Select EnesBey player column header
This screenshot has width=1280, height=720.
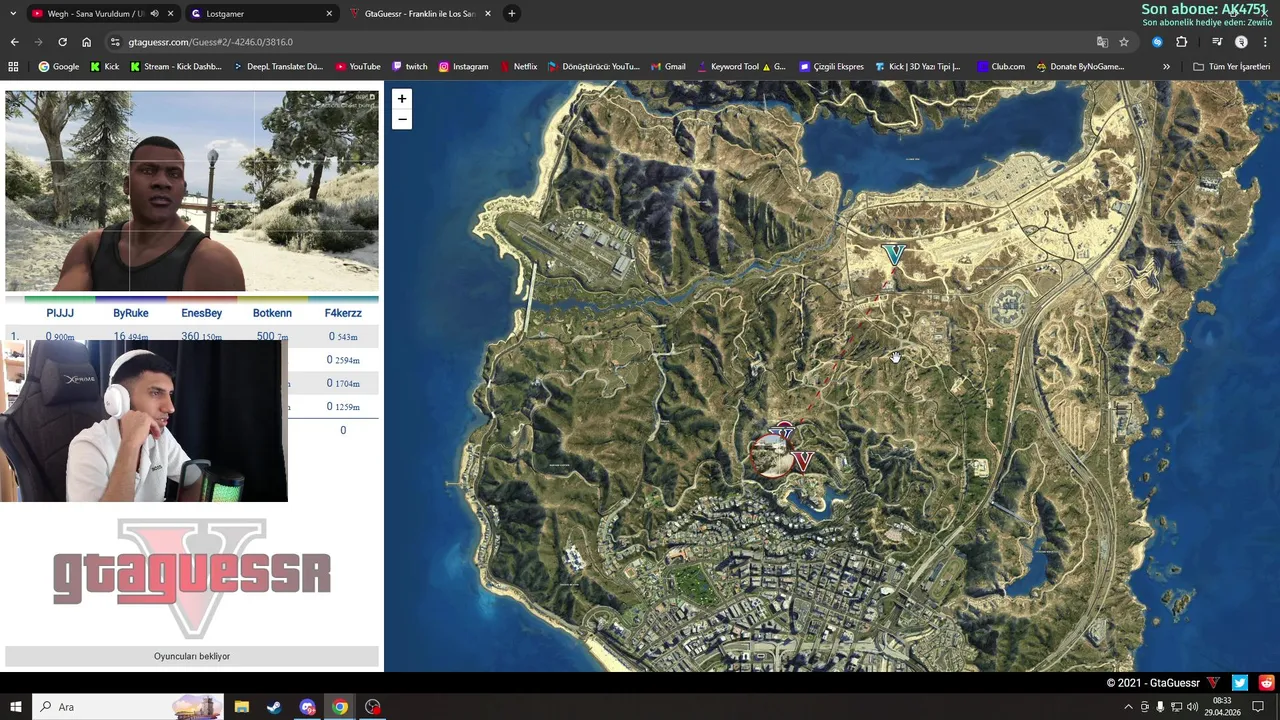(202, 313)
